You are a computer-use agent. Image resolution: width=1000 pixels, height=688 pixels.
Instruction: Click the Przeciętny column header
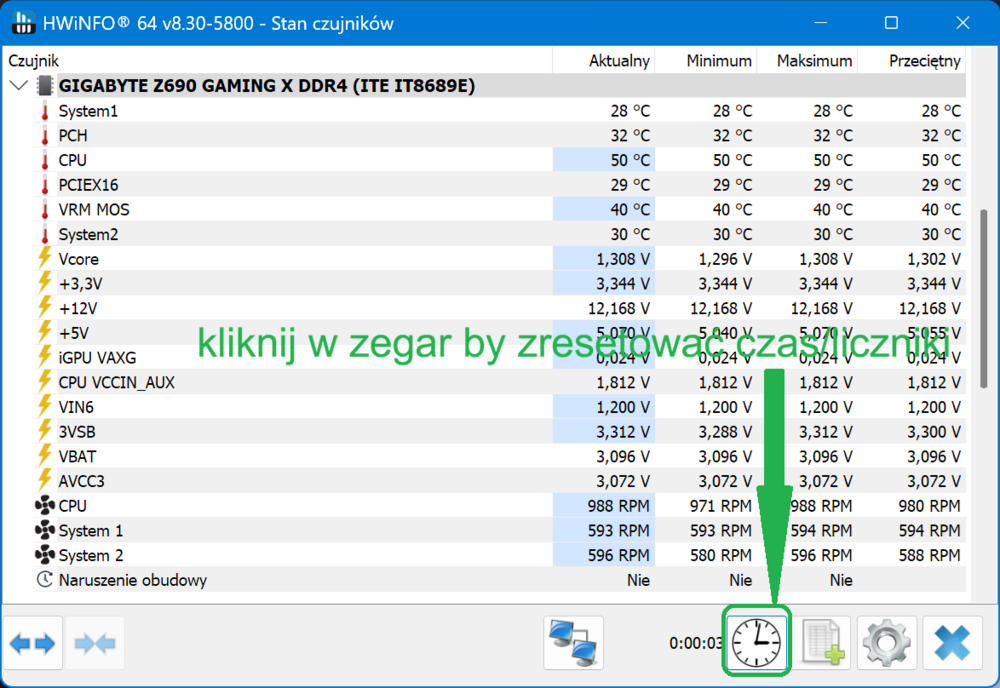click(911, 61)
